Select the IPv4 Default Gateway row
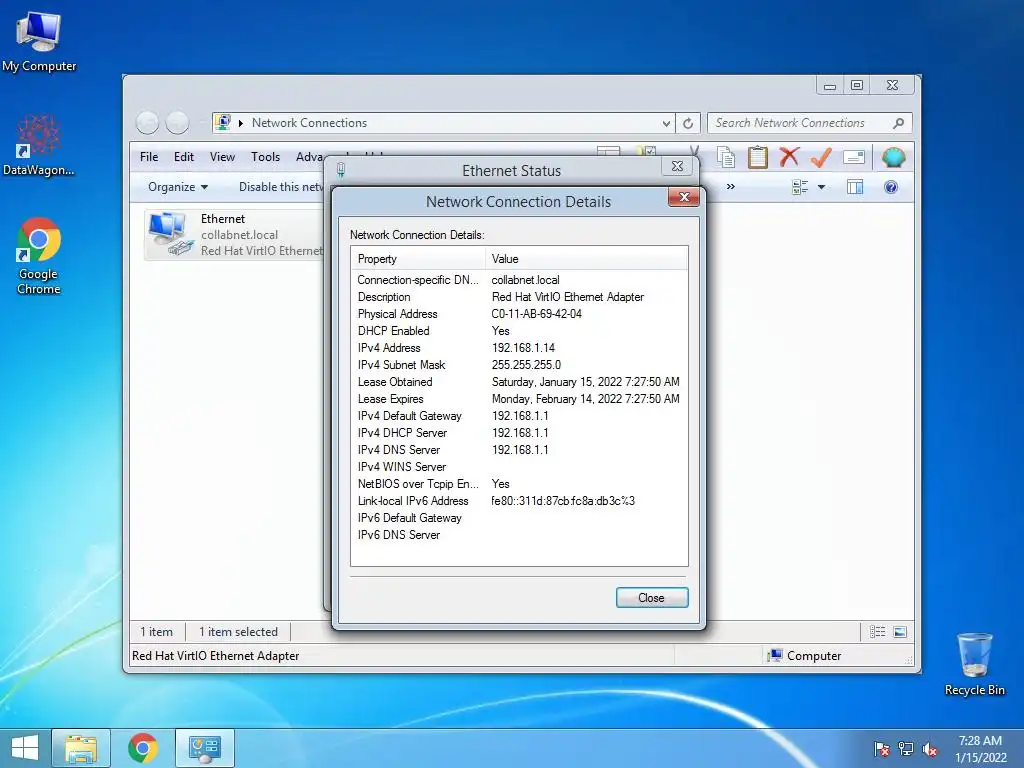The width and height of the screenshot is (1024, 768). click(x=519, y=416)
